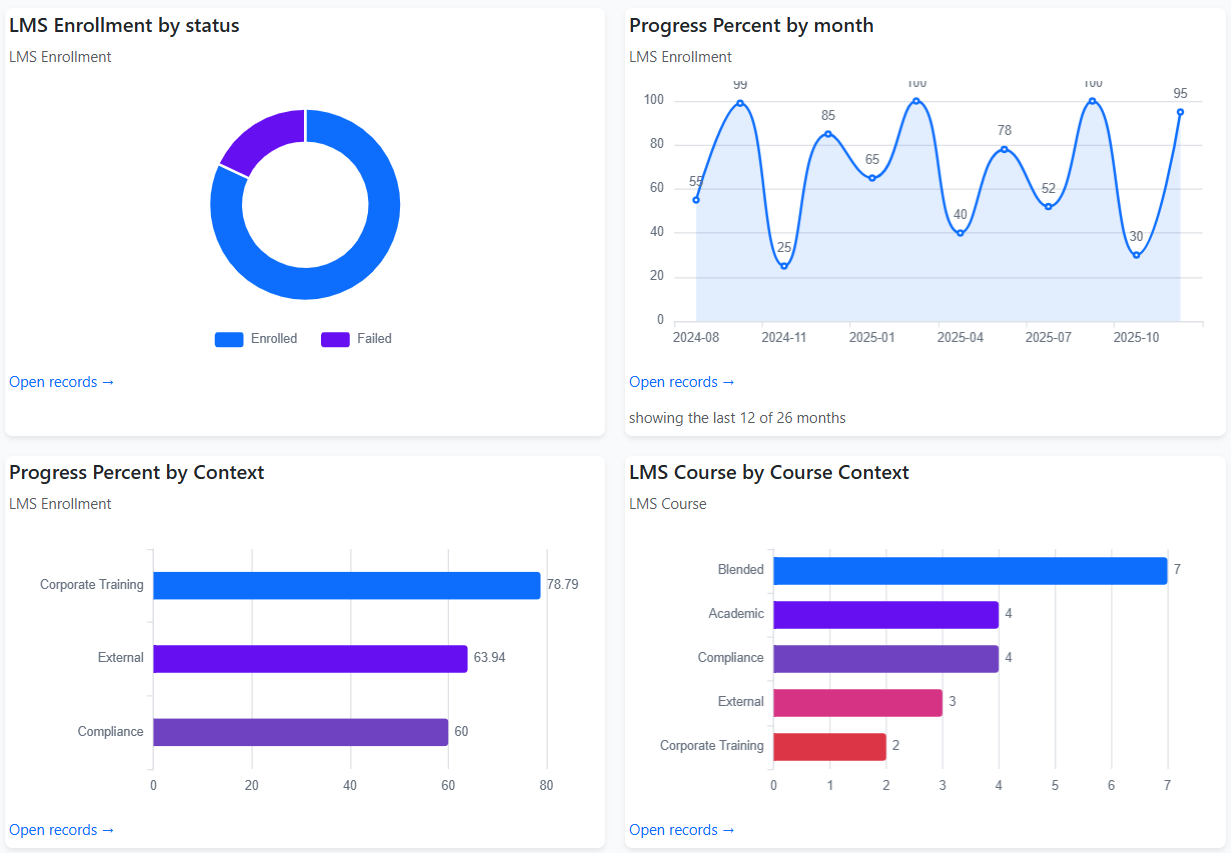This screenshot has height=853, width=1231.
Task: Click the Academic course bar
Action: pos(886,614)
